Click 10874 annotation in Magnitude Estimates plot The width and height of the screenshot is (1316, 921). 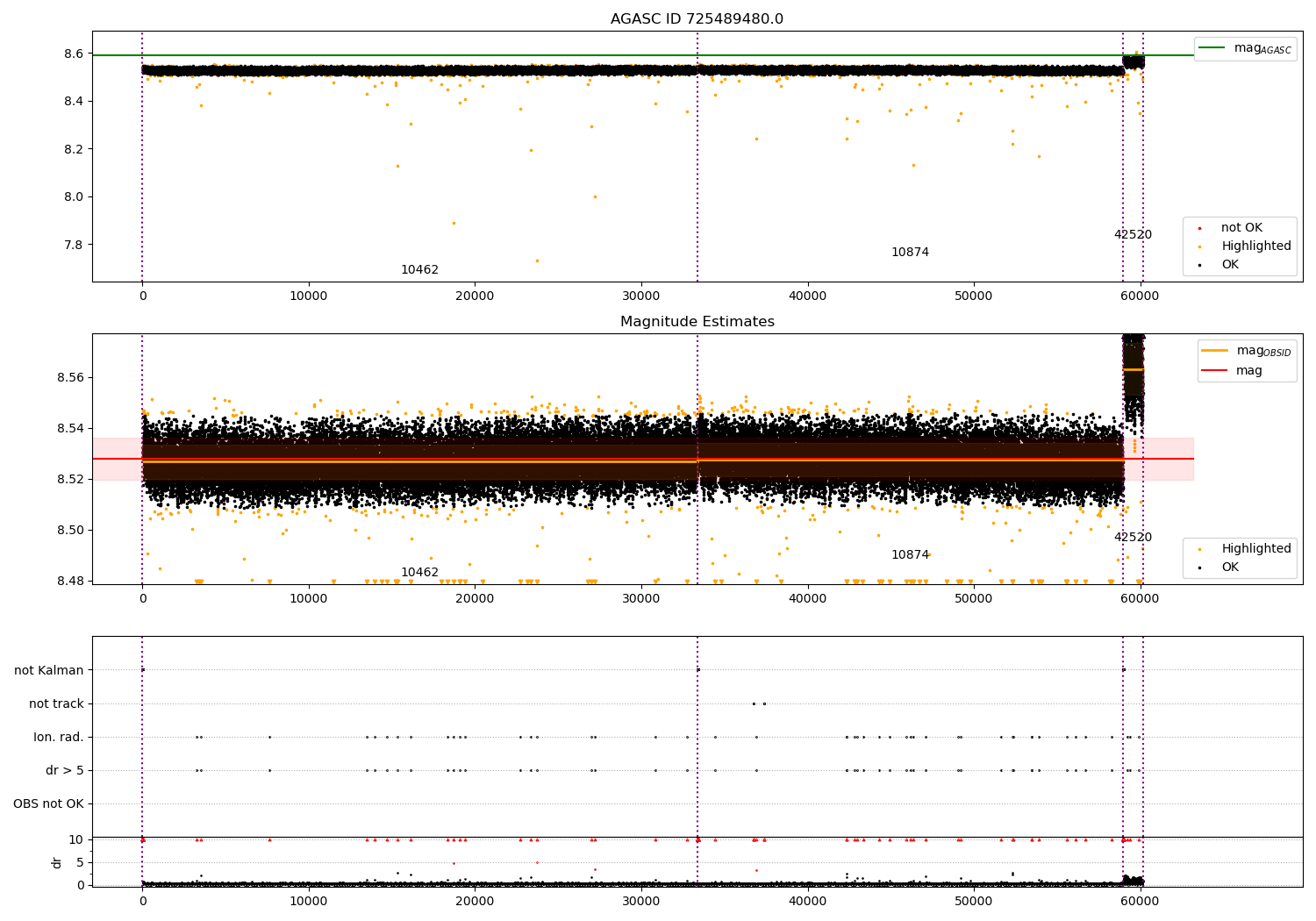pos(910,555)
